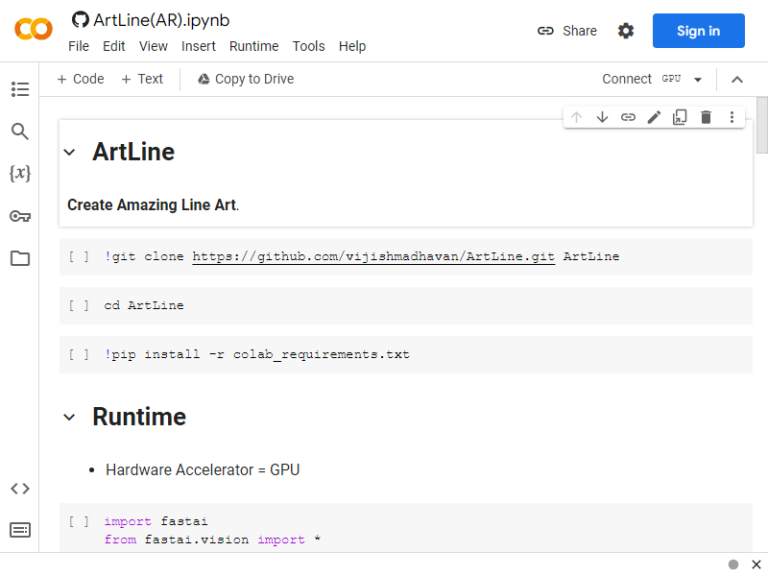Open the Terminal panel icon

click(20, 530)
